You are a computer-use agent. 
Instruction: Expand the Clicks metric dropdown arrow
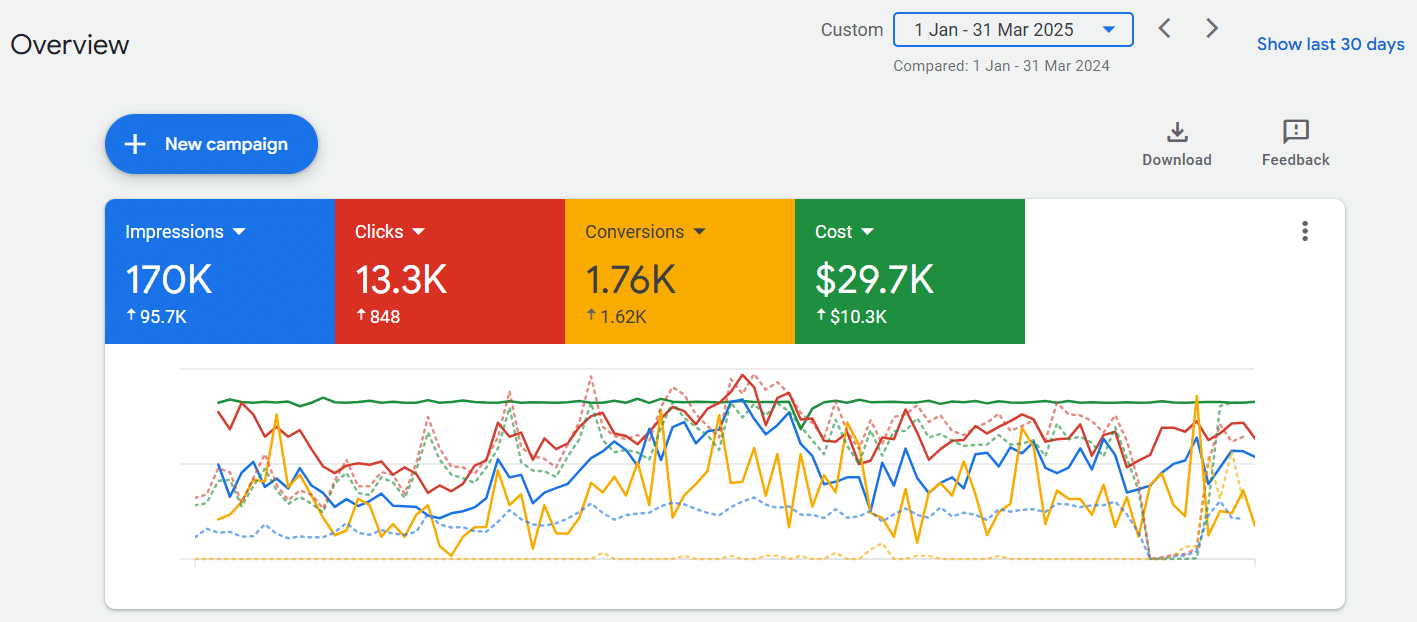418,232
